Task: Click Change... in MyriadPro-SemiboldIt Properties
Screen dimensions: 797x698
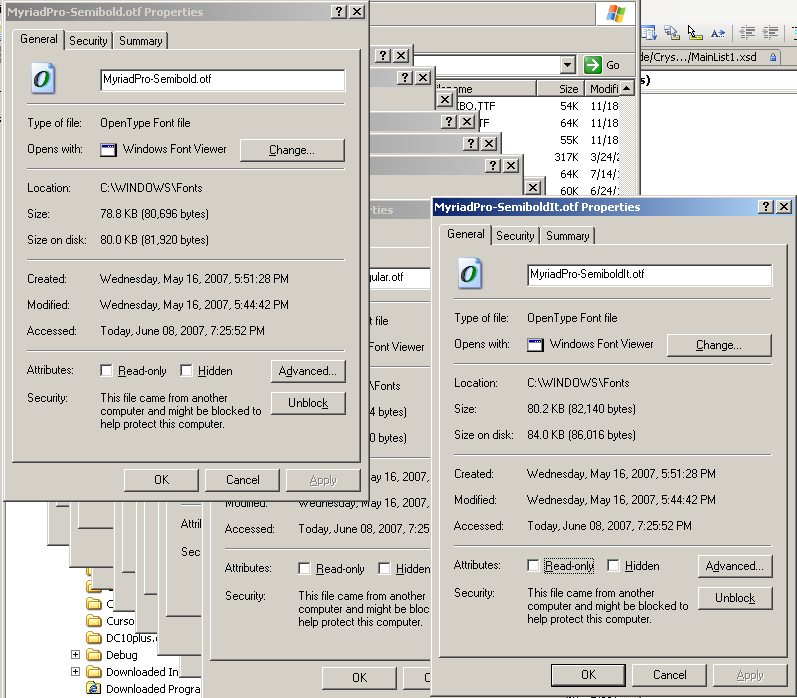Action: (719, 345)
